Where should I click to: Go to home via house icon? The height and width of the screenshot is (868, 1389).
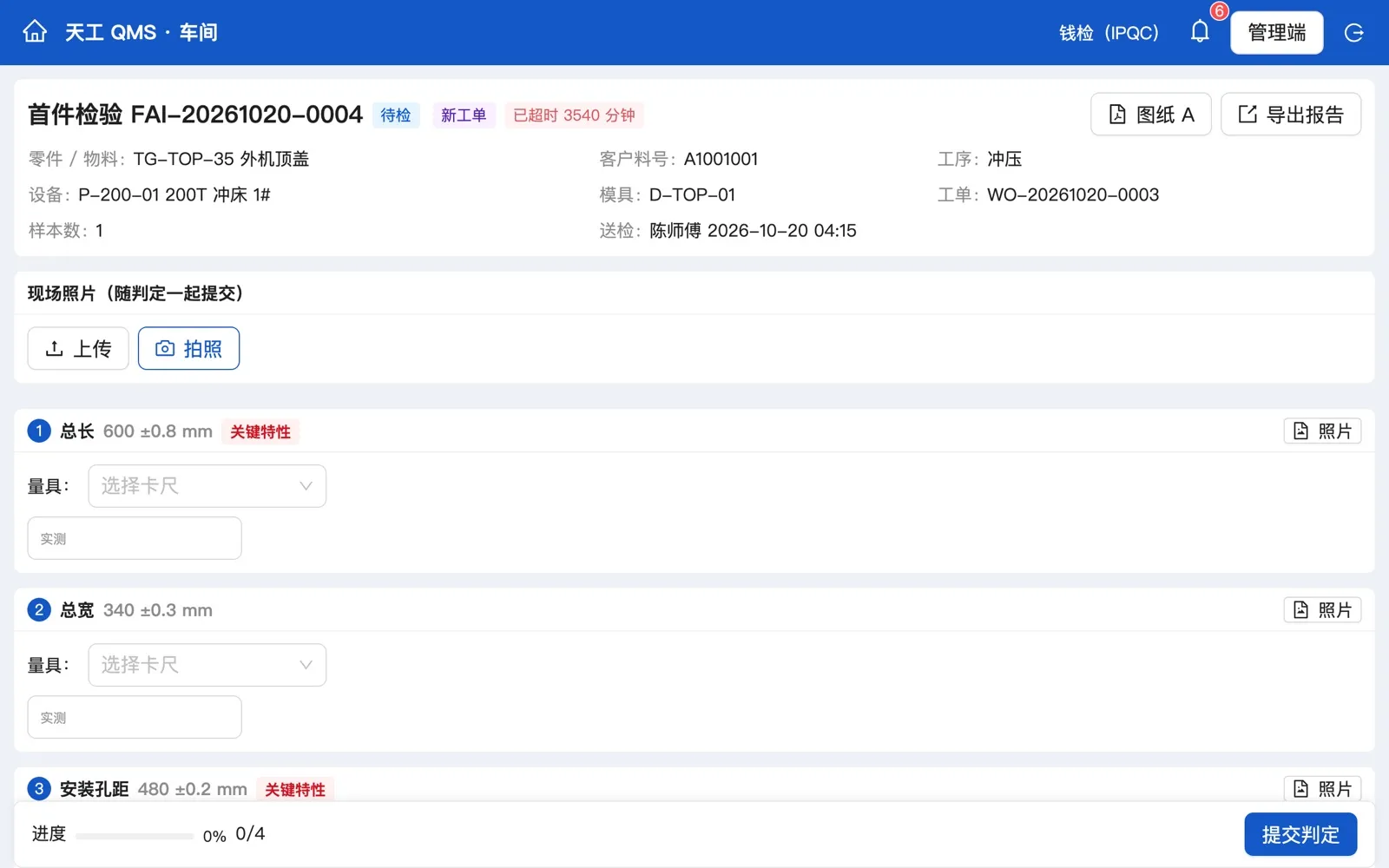point(35,32)
